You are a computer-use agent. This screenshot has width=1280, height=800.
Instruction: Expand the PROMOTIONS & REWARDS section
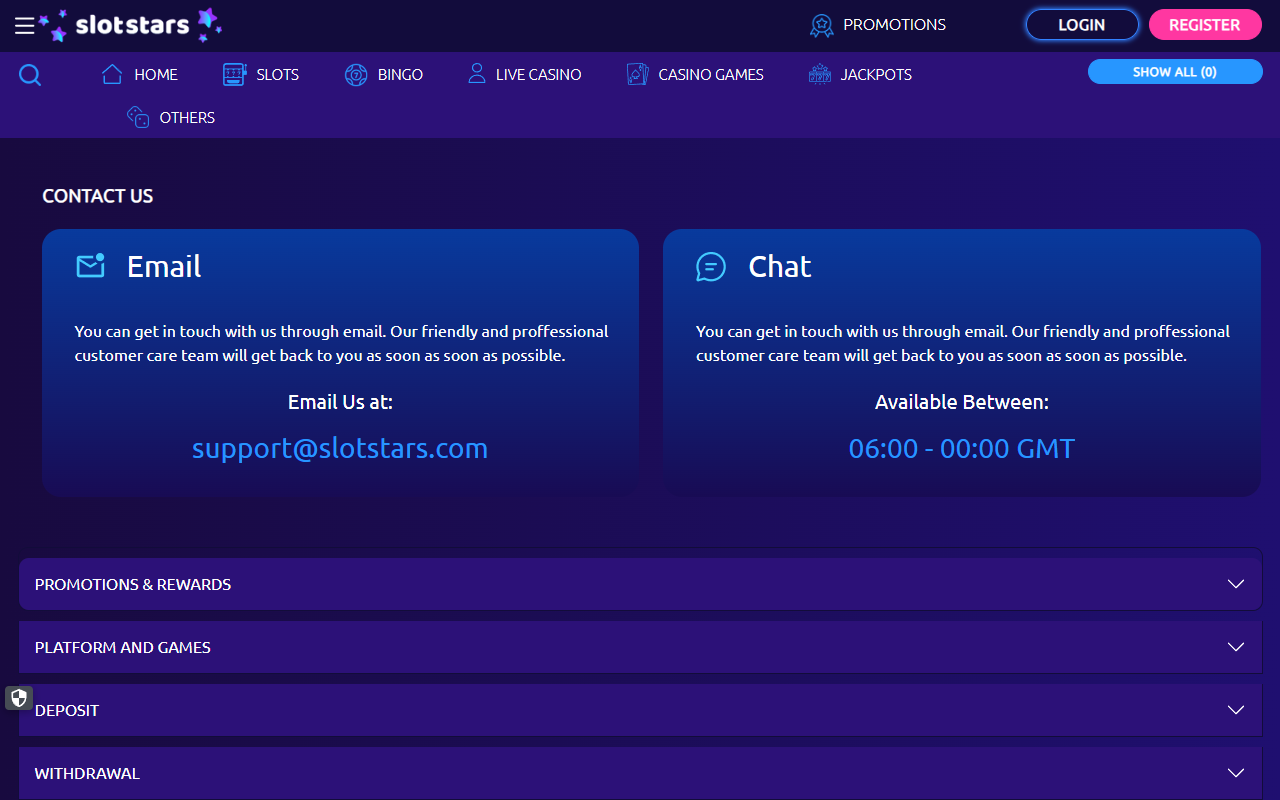coord(640,583)
